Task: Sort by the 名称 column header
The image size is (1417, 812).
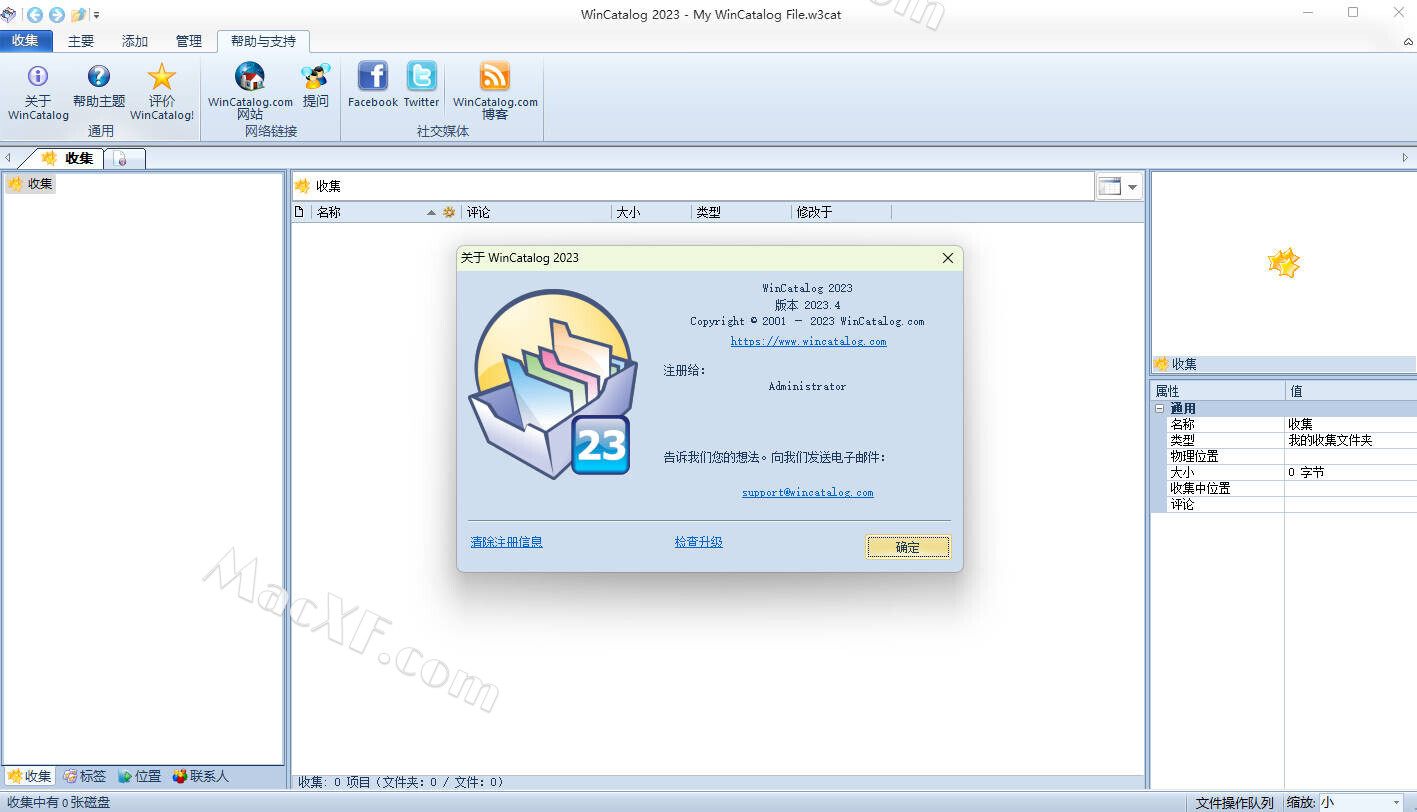Action: (329, 212)
